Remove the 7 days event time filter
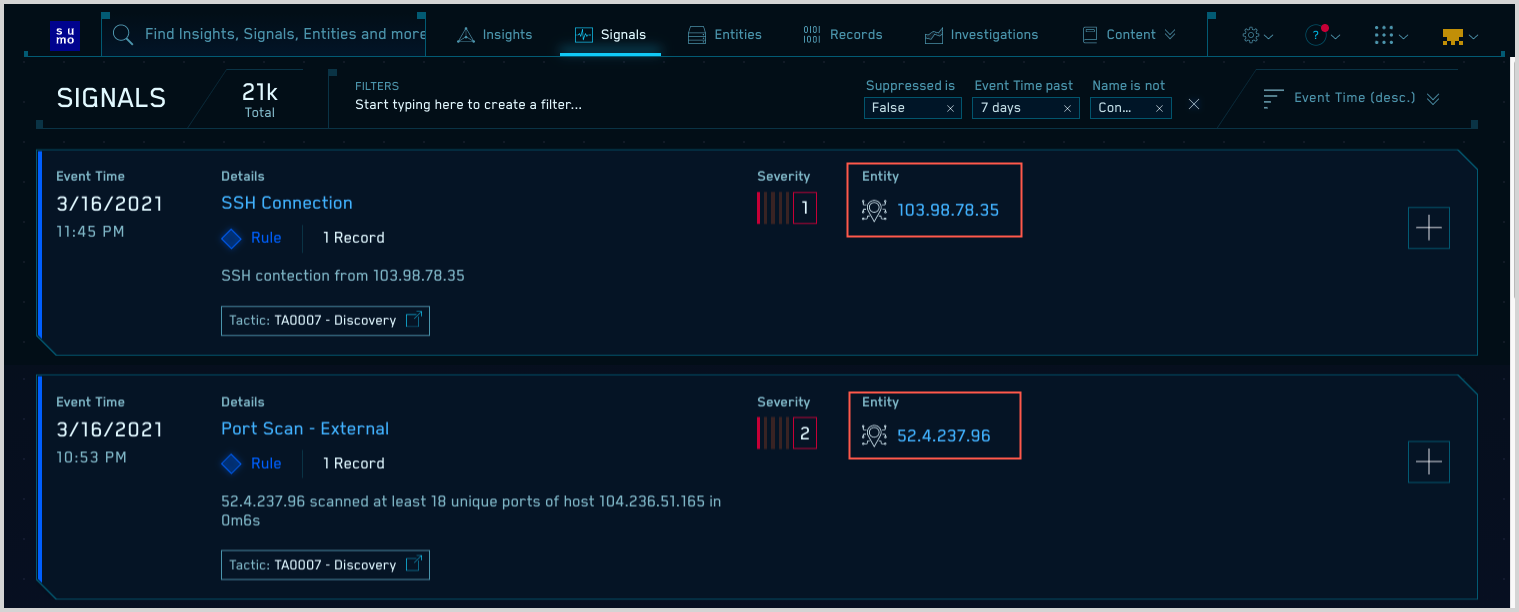This screenshot has width=1519, height=612. 1067,108
